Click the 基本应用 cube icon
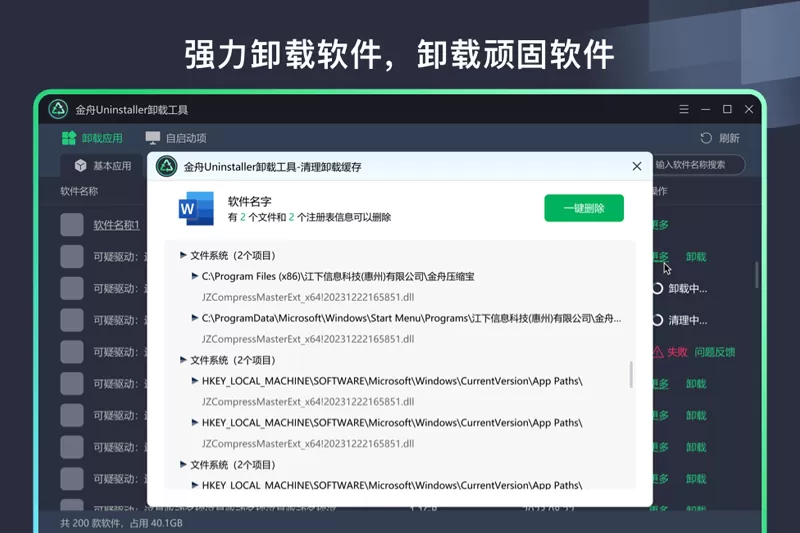 click(81, 165)
